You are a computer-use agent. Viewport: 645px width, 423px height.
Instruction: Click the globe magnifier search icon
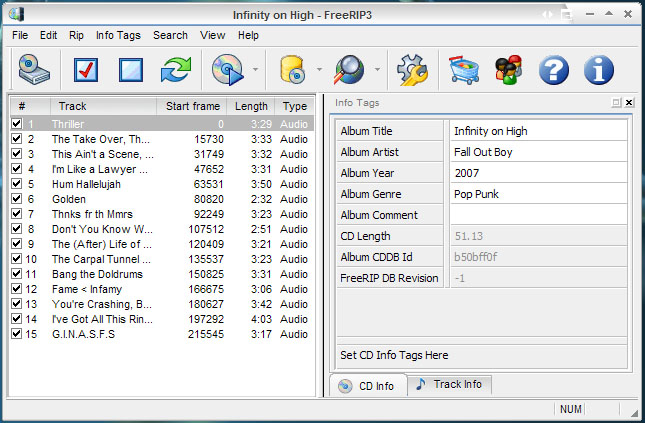click(349, 70)
